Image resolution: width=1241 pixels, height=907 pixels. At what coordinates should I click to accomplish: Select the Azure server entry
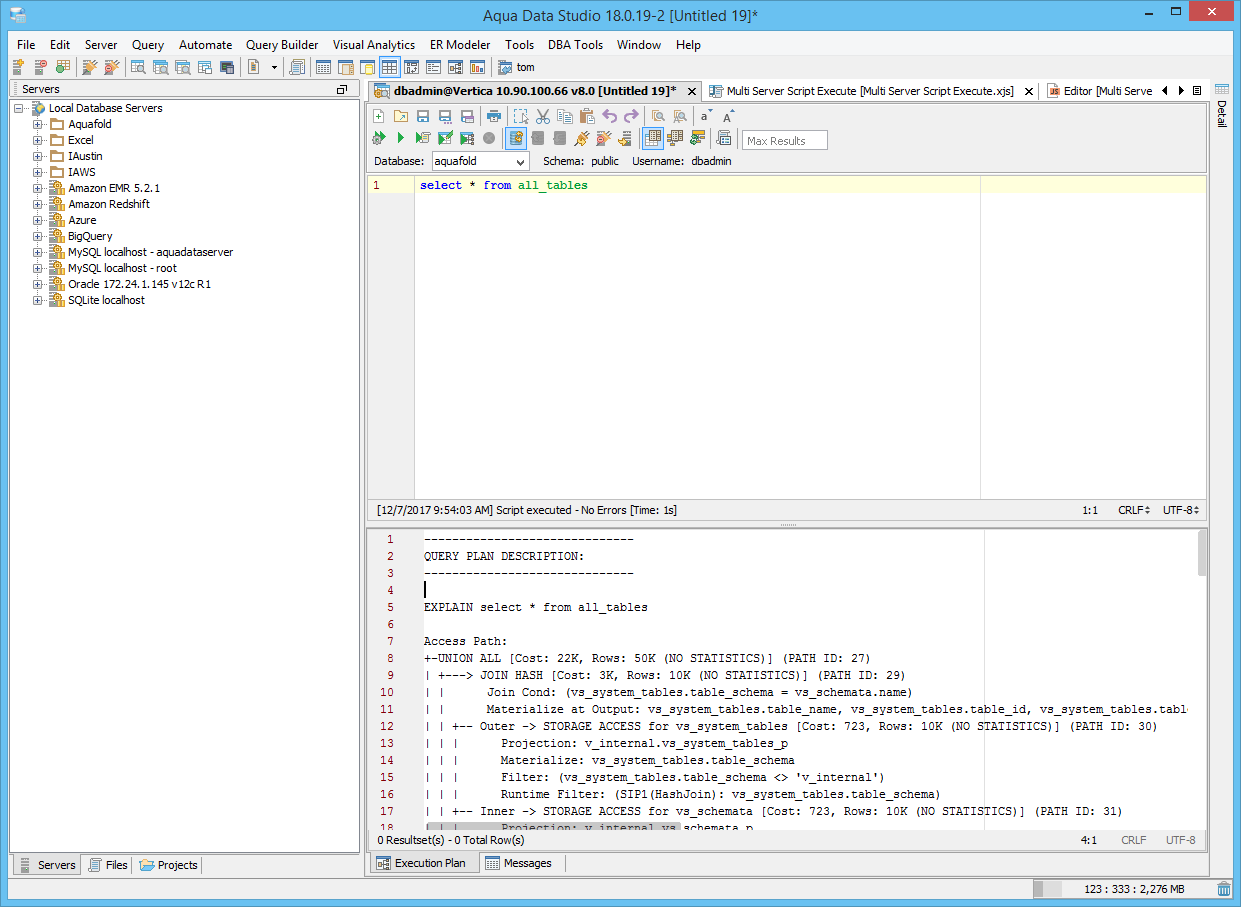[82, 220]
